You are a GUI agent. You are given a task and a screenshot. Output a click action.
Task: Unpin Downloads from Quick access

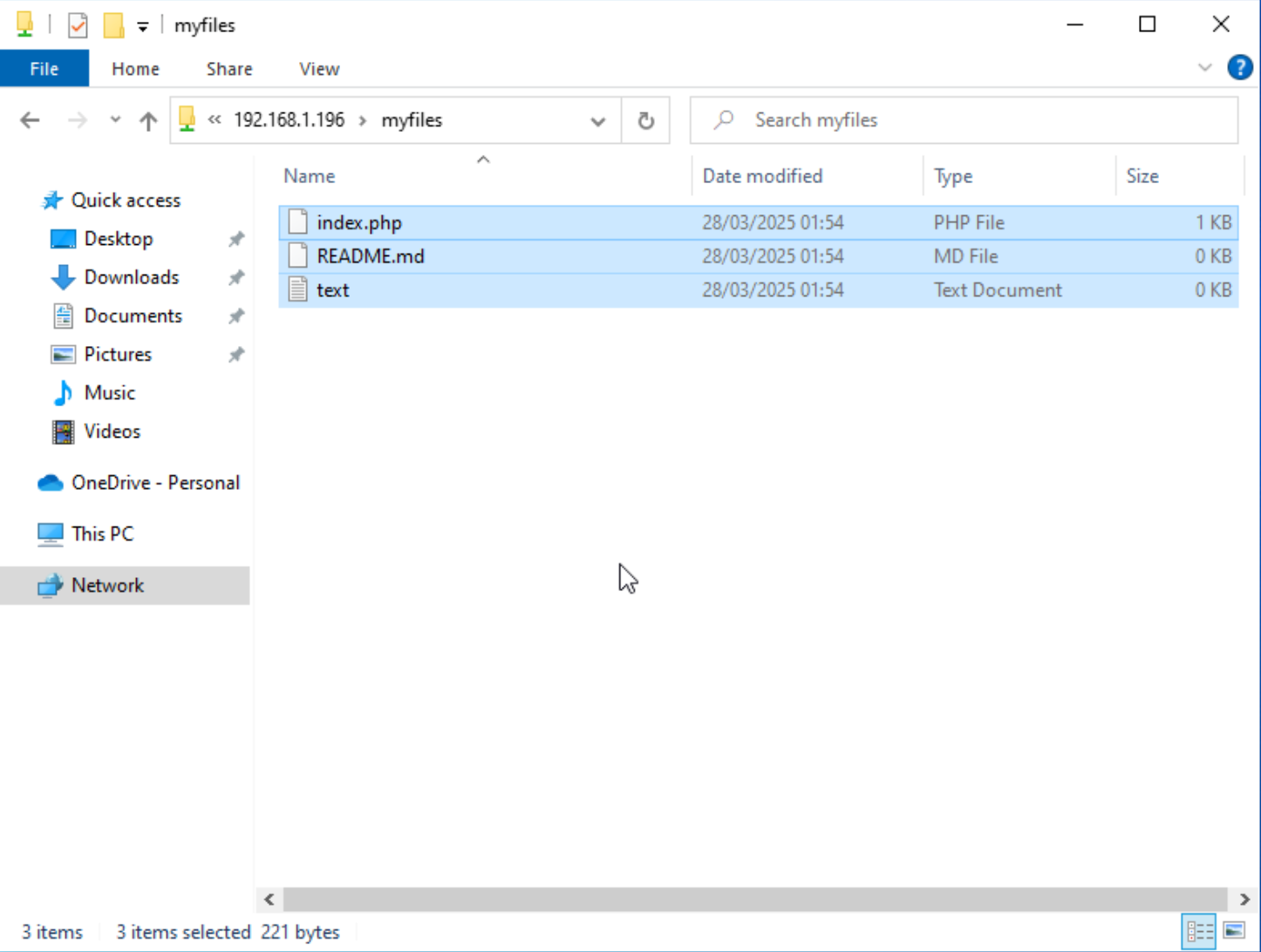tap(235, 277)
